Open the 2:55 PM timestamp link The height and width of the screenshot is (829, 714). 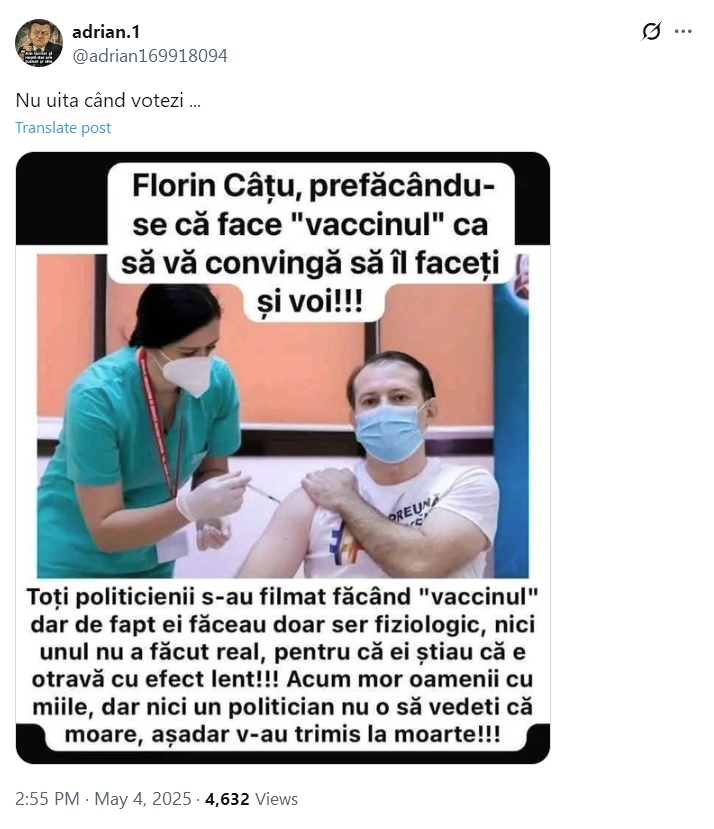[x=47, y=798]
